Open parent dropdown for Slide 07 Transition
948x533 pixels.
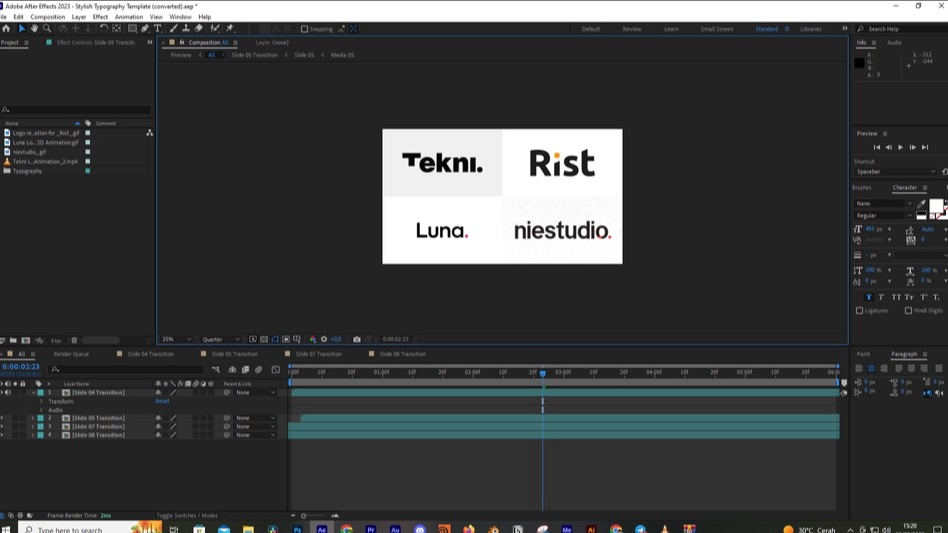click(256, 427)
